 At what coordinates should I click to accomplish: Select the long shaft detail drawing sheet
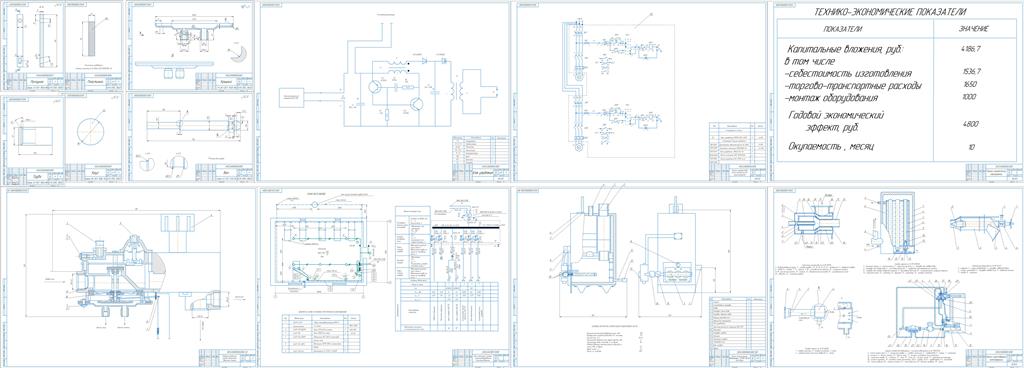coord(191,138)
